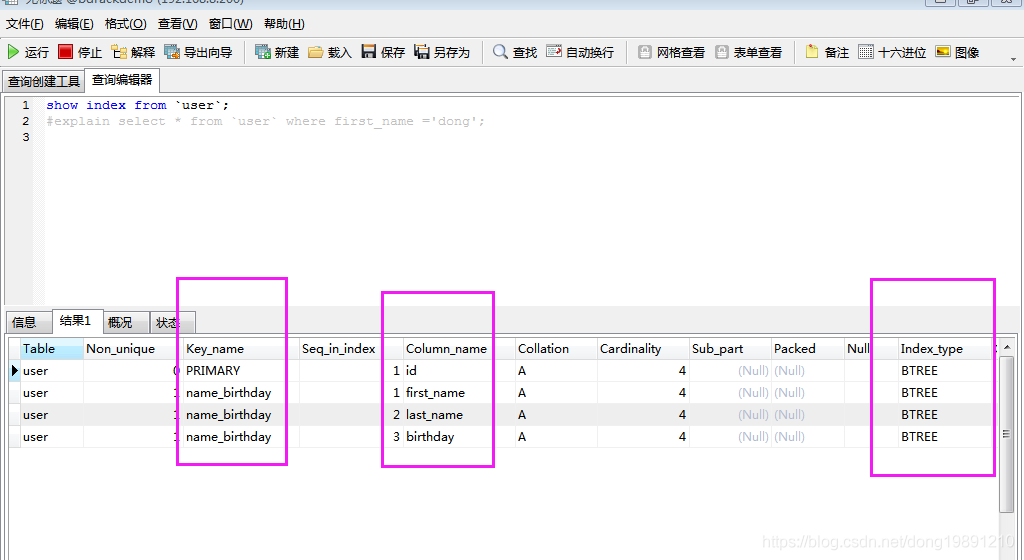Click the Key_name column header

tap(215, 349)
